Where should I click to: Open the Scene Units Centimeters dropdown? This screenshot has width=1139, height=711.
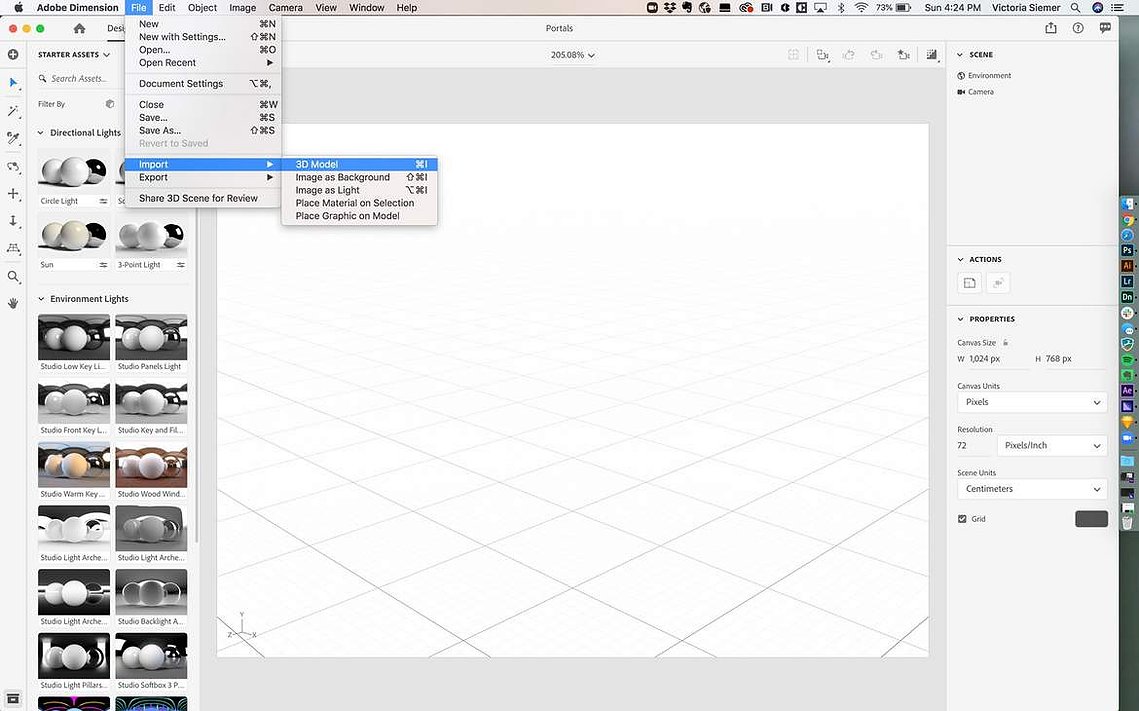click(x=1032, y=489)
